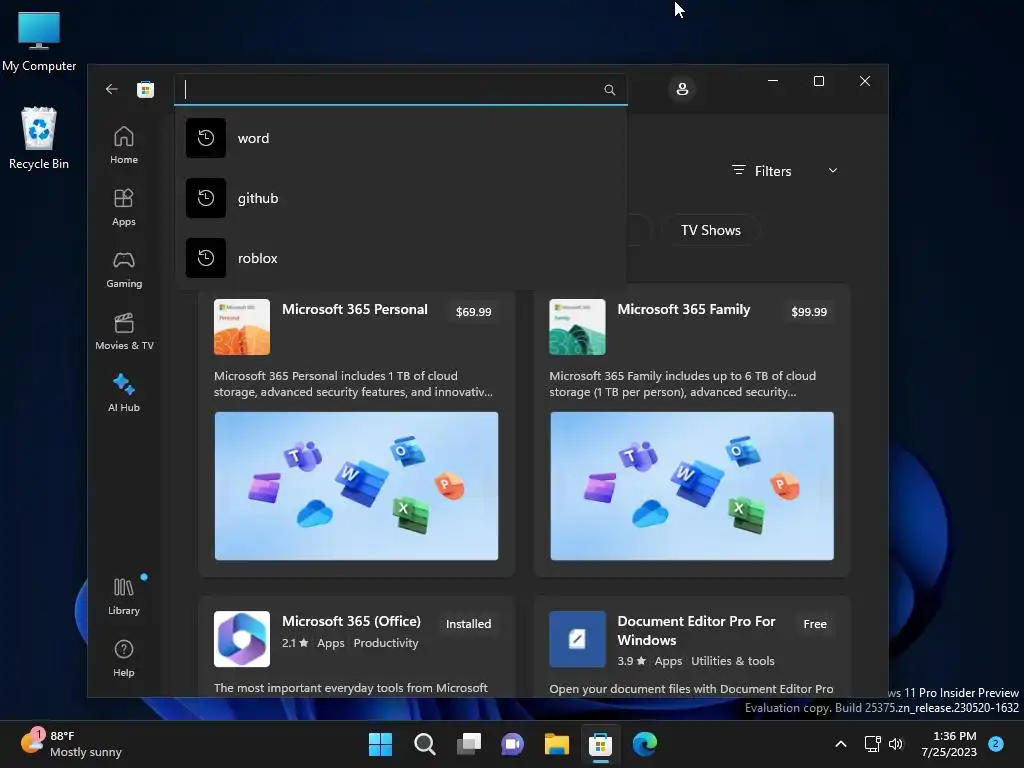
Task: Open Library in sidebar
Action: (x=124, y=596)
